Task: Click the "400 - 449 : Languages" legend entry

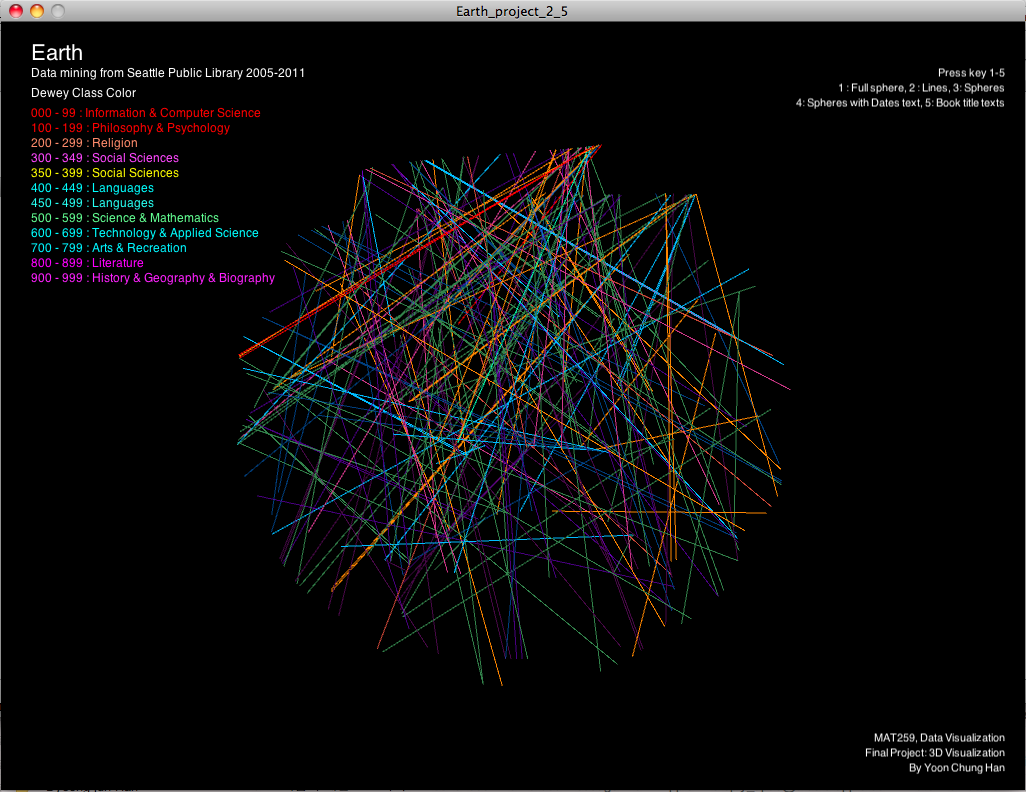Action: (x=93, y=188)
